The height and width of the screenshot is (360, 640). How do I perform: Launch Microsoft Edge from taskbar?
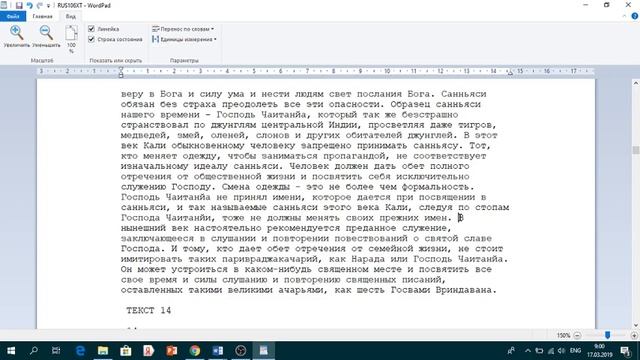[80, 351]
